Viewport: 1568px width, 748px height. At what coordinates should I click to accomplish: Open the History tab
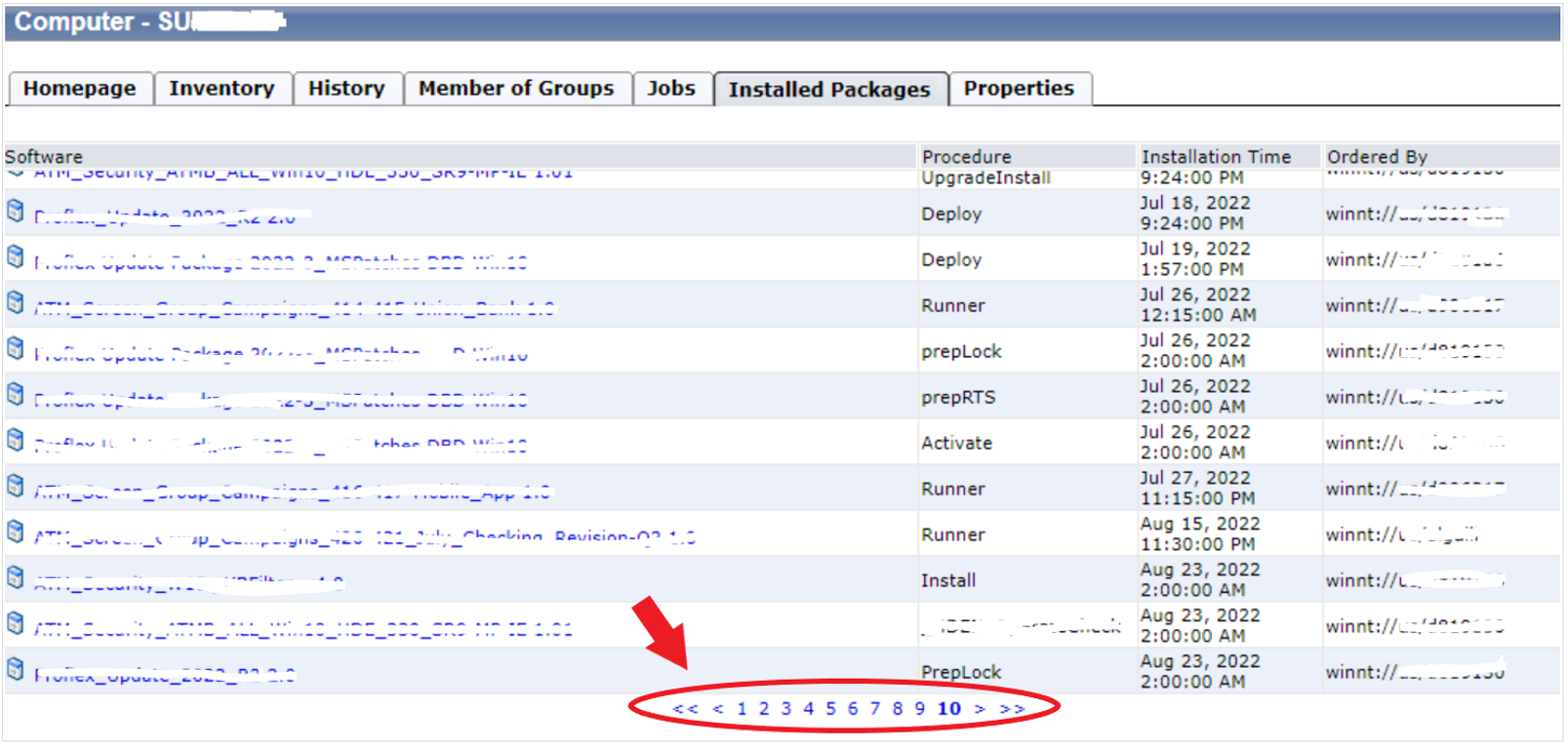click(346, 89)
